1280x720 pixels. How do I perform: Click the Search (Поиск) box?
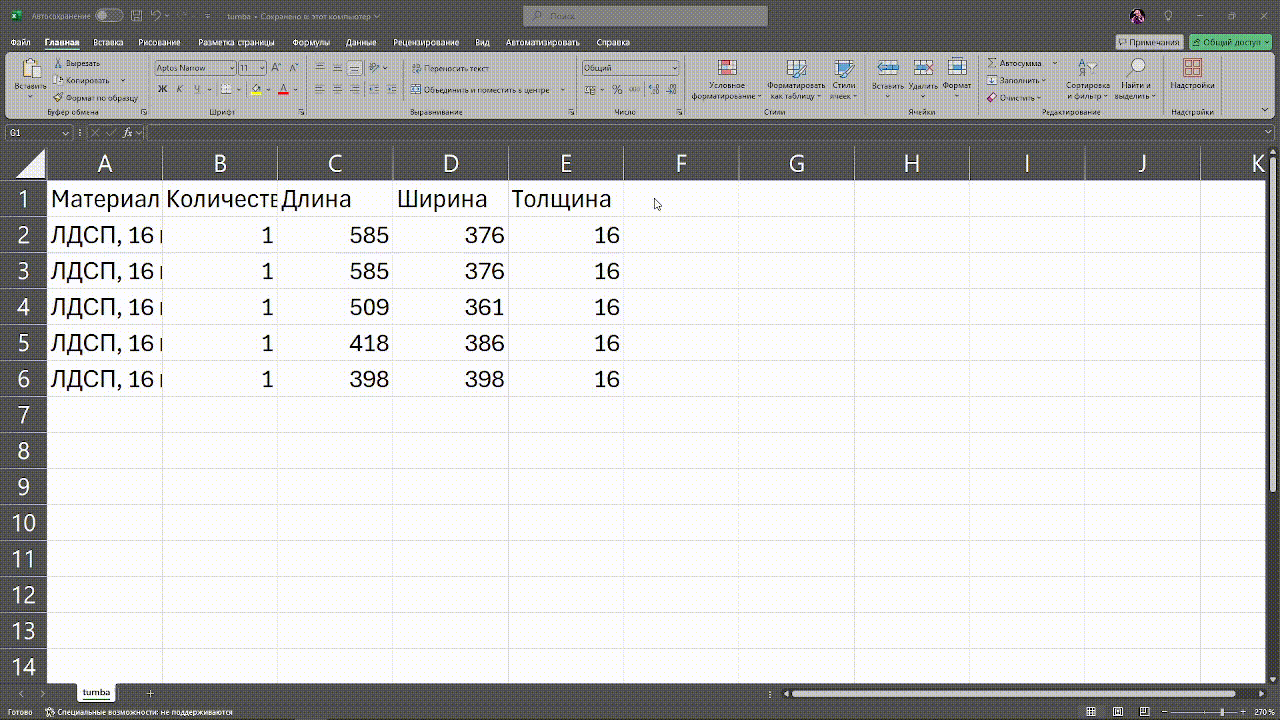(646, 16)
